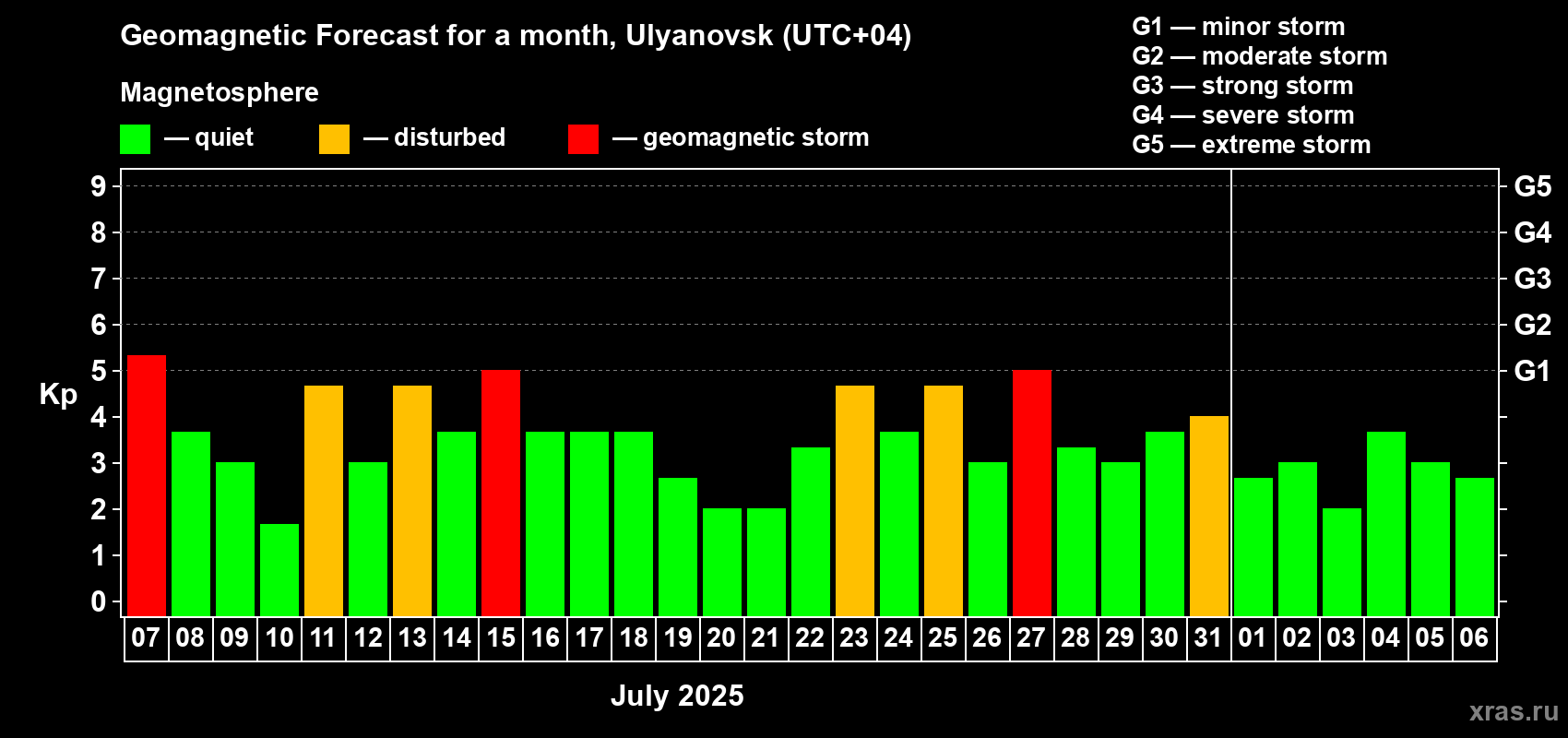Click date label 14 on the axis

[456, 637]
